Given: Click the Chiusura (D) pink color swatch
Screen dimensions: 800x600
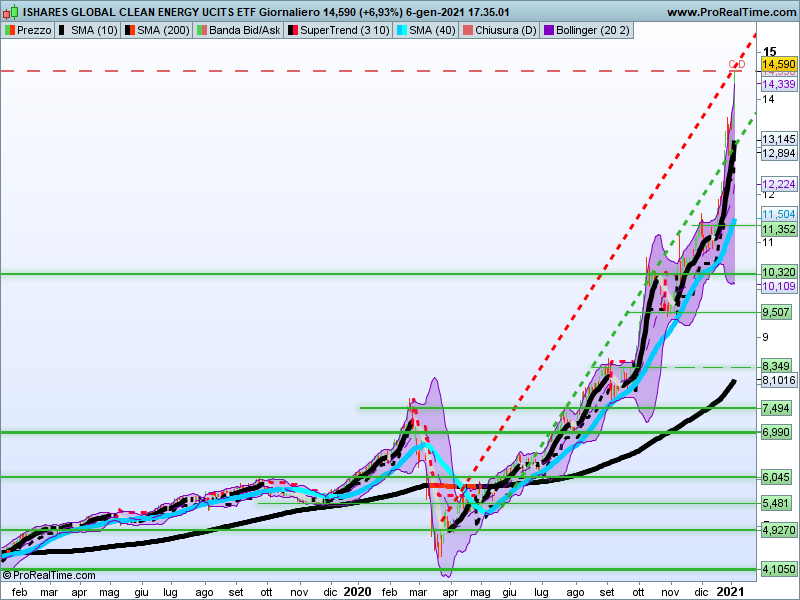Looking at the screenshot, I should (x=468, y=31).
